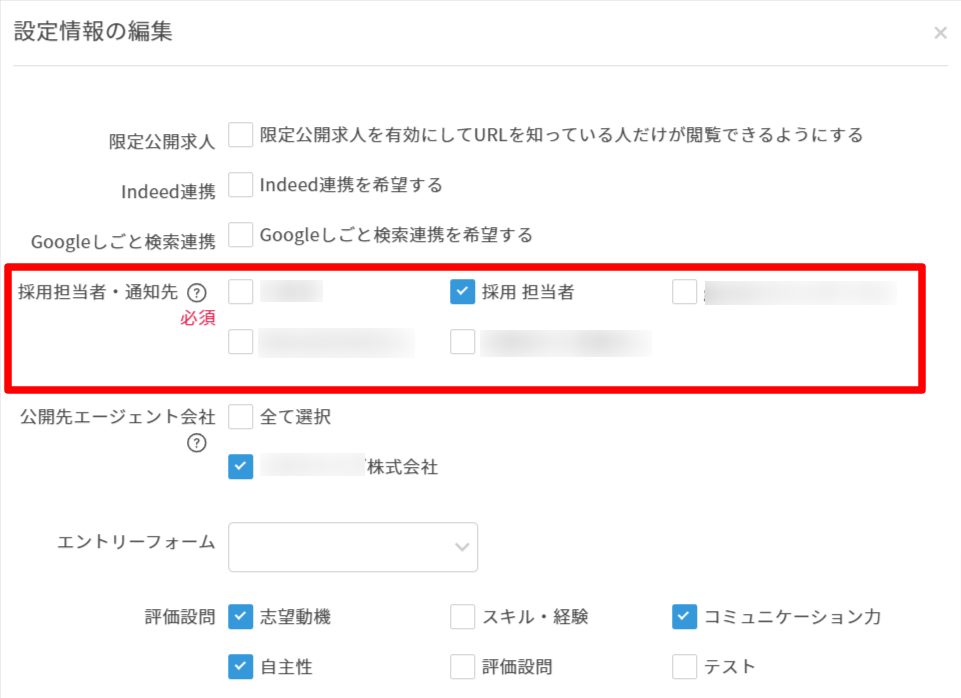Screen dimensions: 961x698
Task: Click help icon under 公開先エージェント会社
Action: click(x=197, y=442)
